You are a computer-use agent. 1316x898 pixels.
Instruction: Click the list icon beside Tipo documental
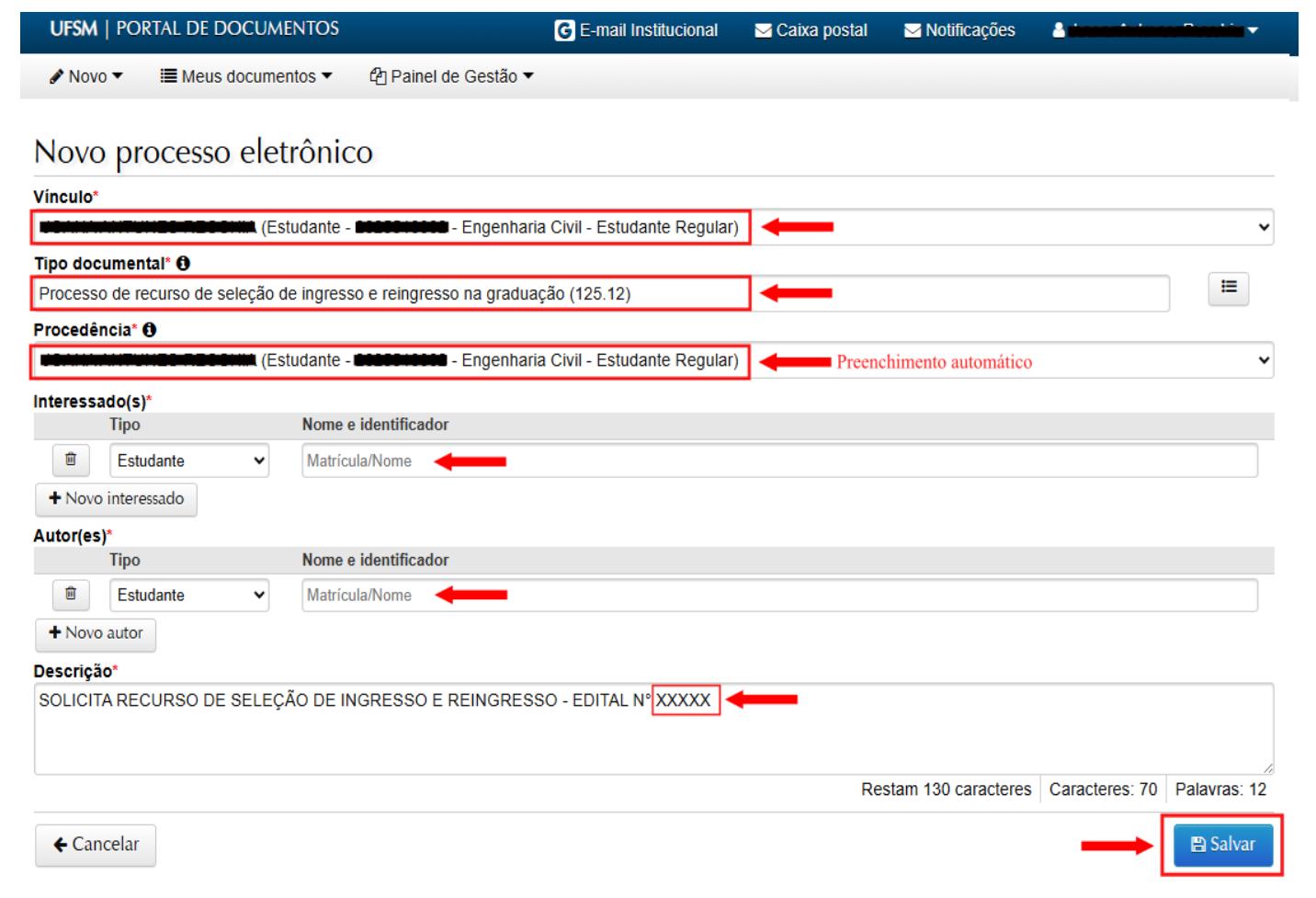[1228, 288]
